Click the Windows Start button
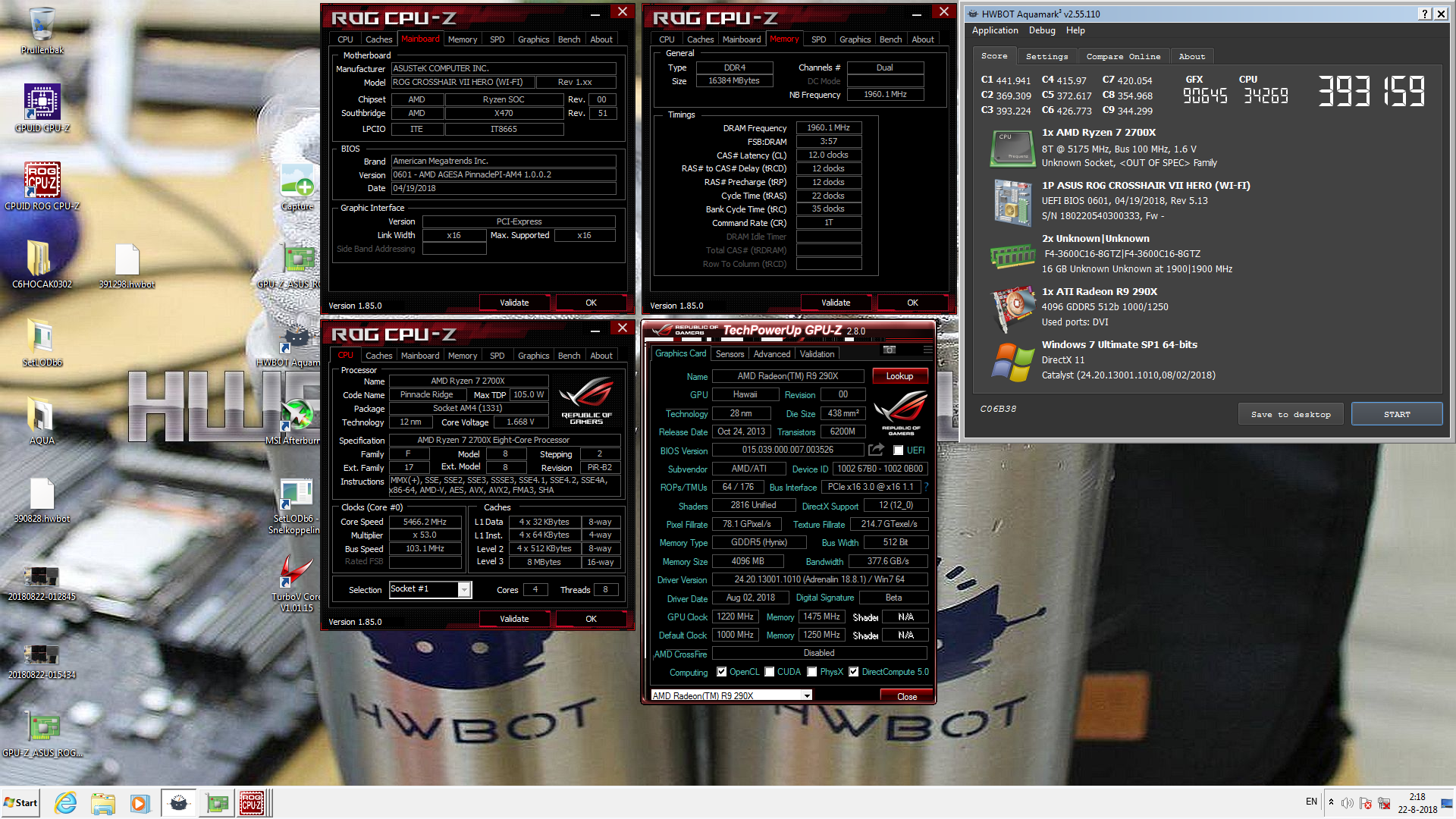Screen dimensions: 1456x819 tap(20, 803)
